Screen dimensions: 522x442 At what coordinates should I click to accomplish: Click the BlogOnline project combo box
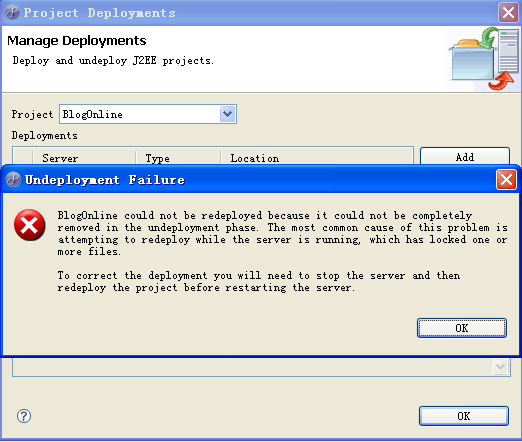coord(148,114)
